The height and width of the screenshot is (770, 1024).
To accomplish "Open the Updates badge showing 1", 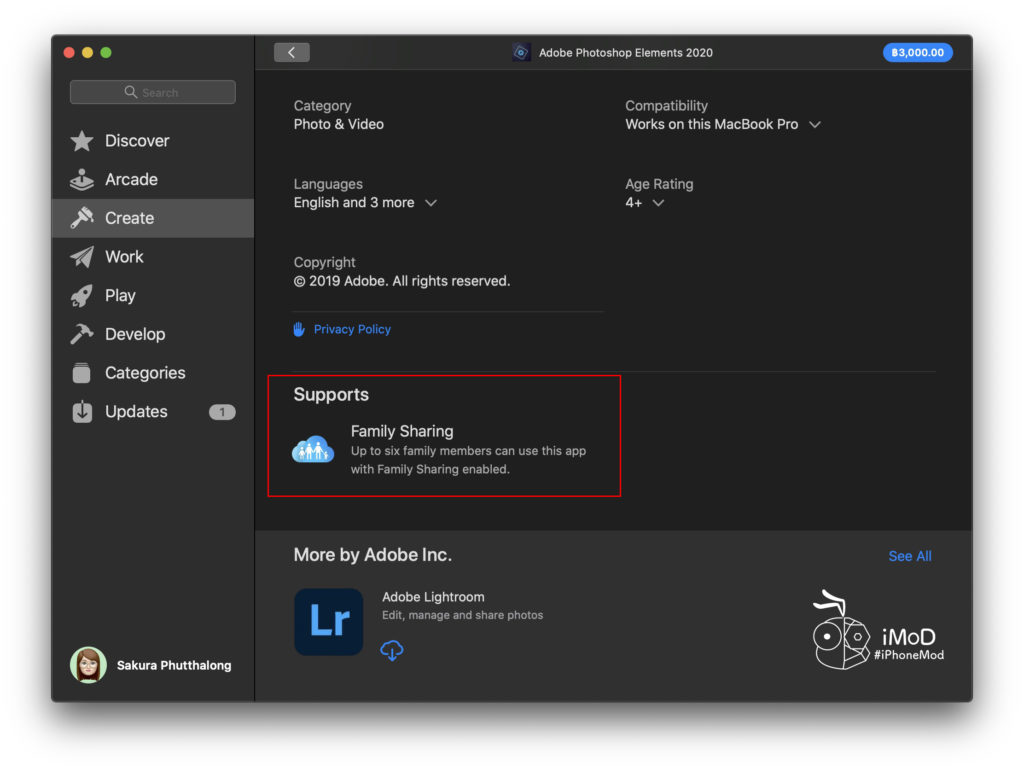I will point(222,412).
